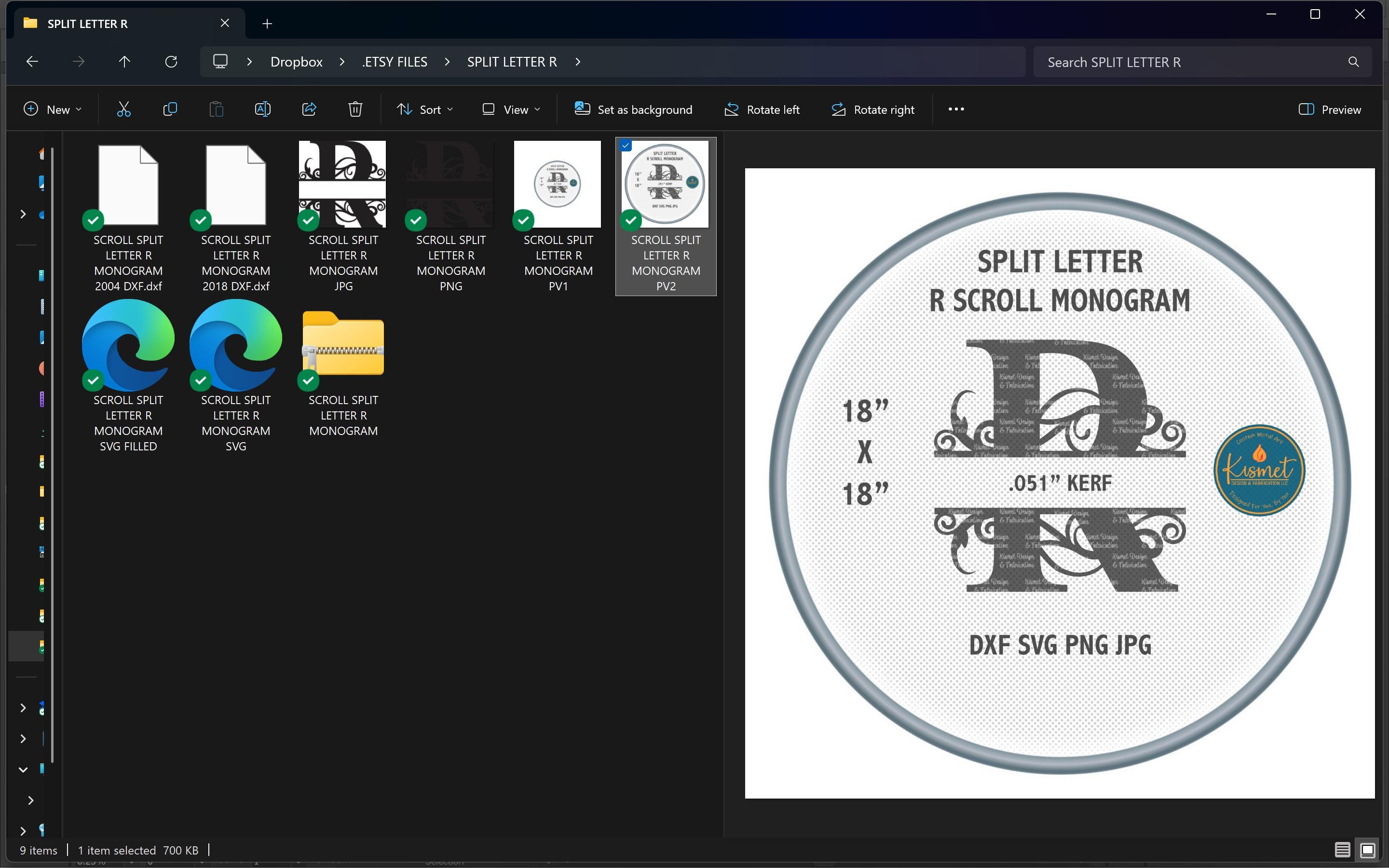The image size is (1389, 868).
Task: Select the MONOGRAM SVG FILLED file
Action: coord(128,376)
